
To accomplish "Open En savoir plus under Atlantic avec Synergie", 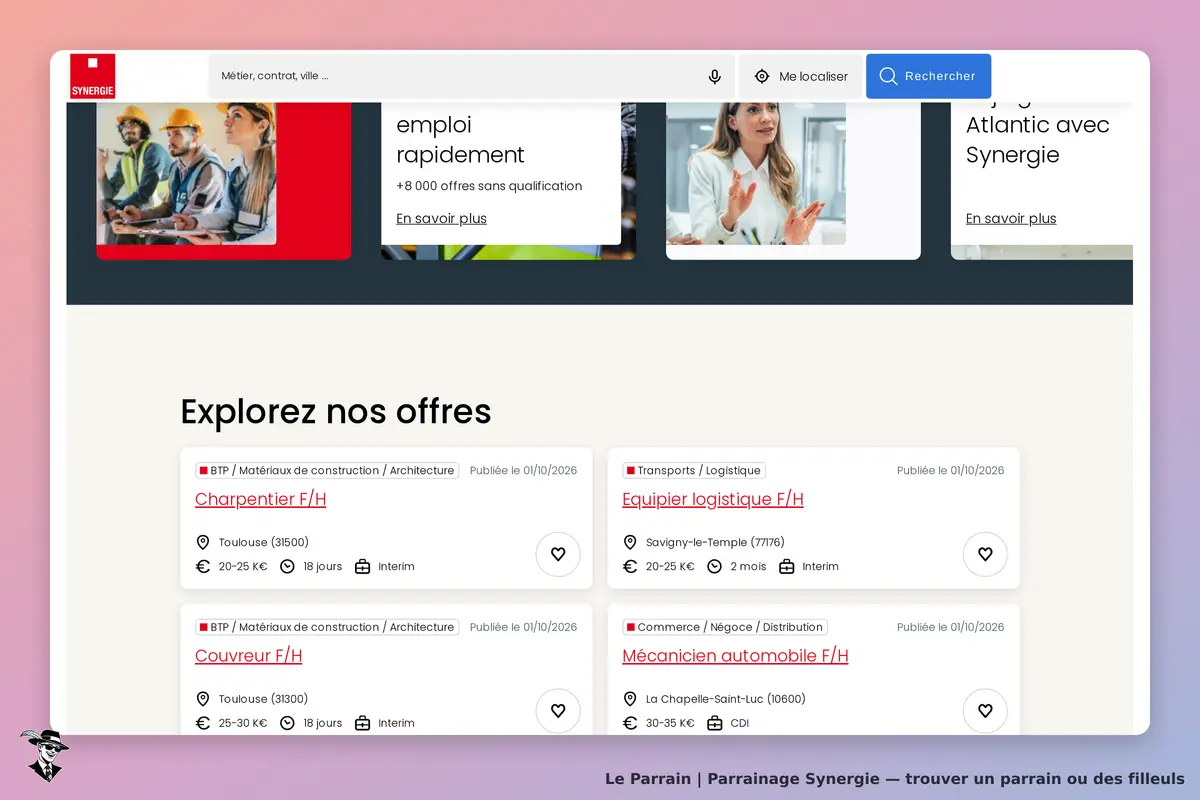I will (1011, 218).
